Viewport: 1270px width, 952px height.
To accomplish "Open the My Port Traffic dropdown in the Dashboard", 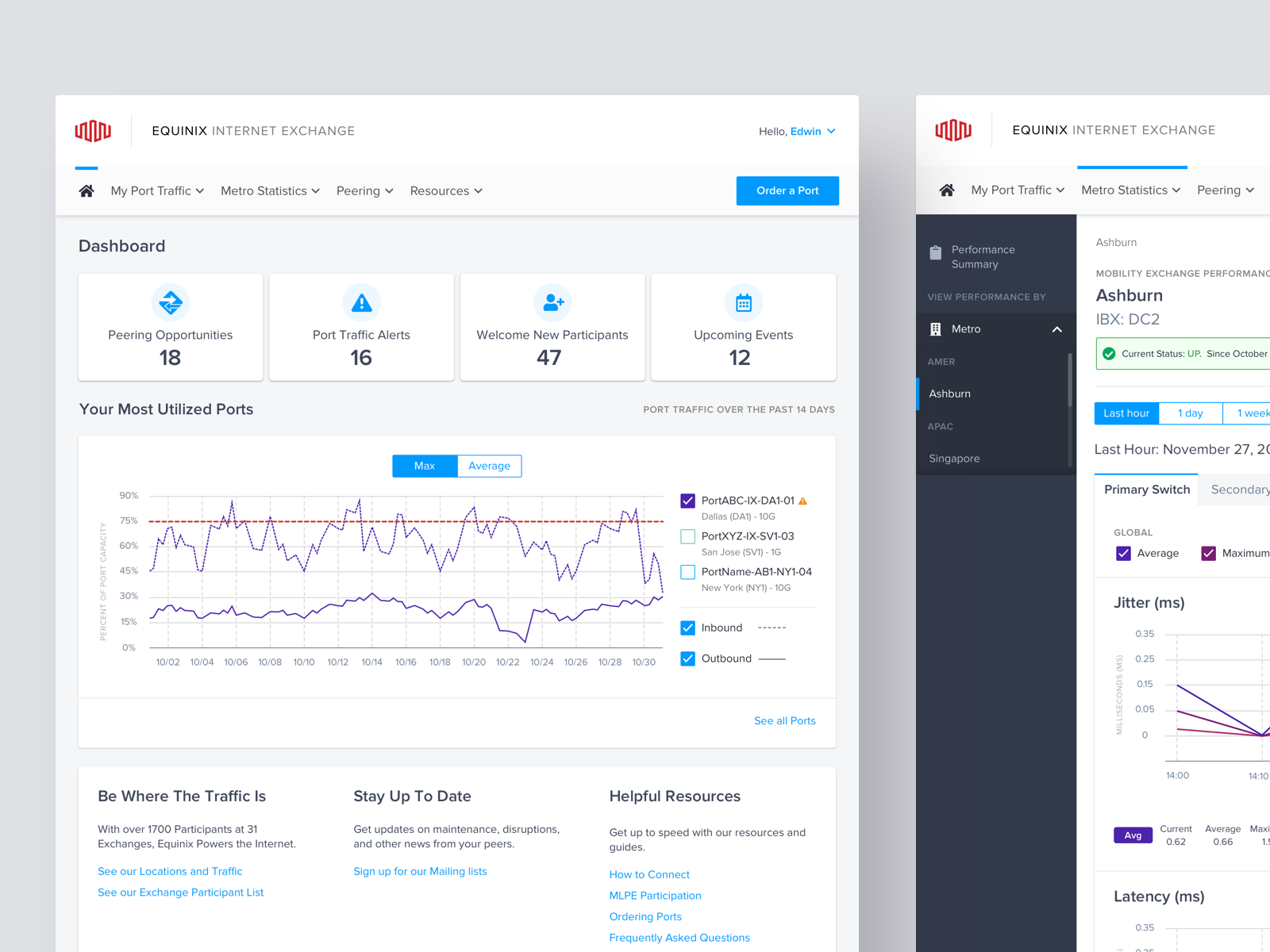I will 157,190.
